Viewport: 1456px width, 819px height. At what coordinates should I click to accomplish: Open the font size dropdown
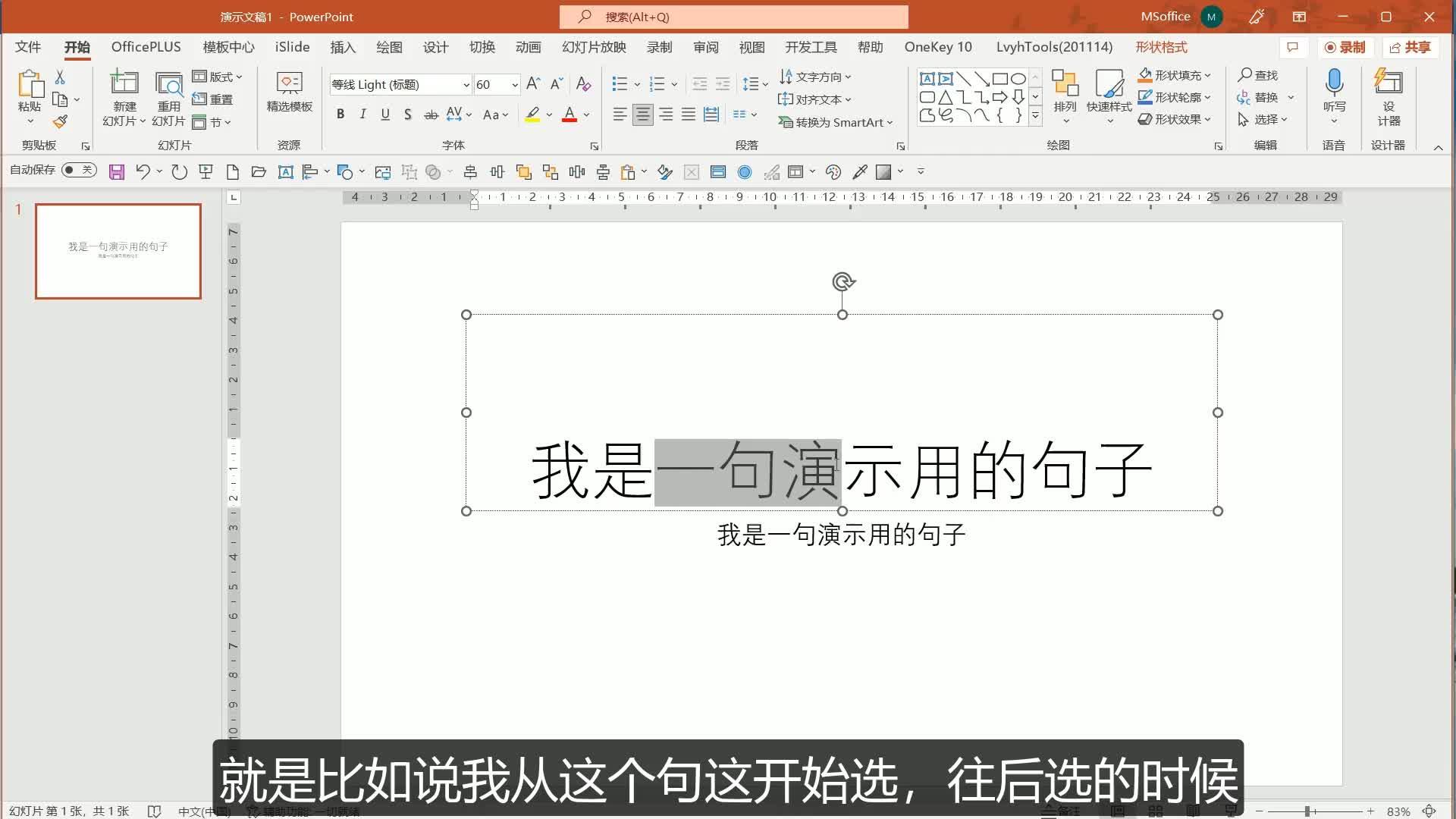(515, 84)
